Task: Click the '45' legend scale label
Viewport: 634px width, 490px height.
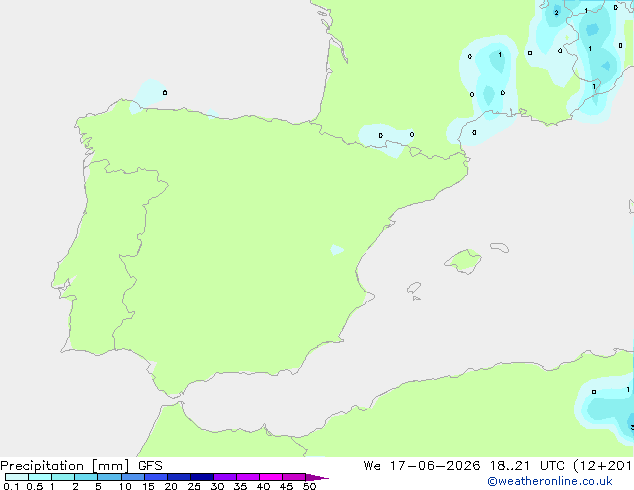Action: coord(286,486)
